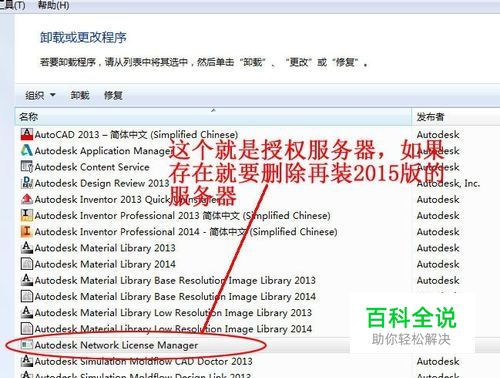500x378 pixels.
Task: Open the 组织 dropdown
Action: click(40, 96)
